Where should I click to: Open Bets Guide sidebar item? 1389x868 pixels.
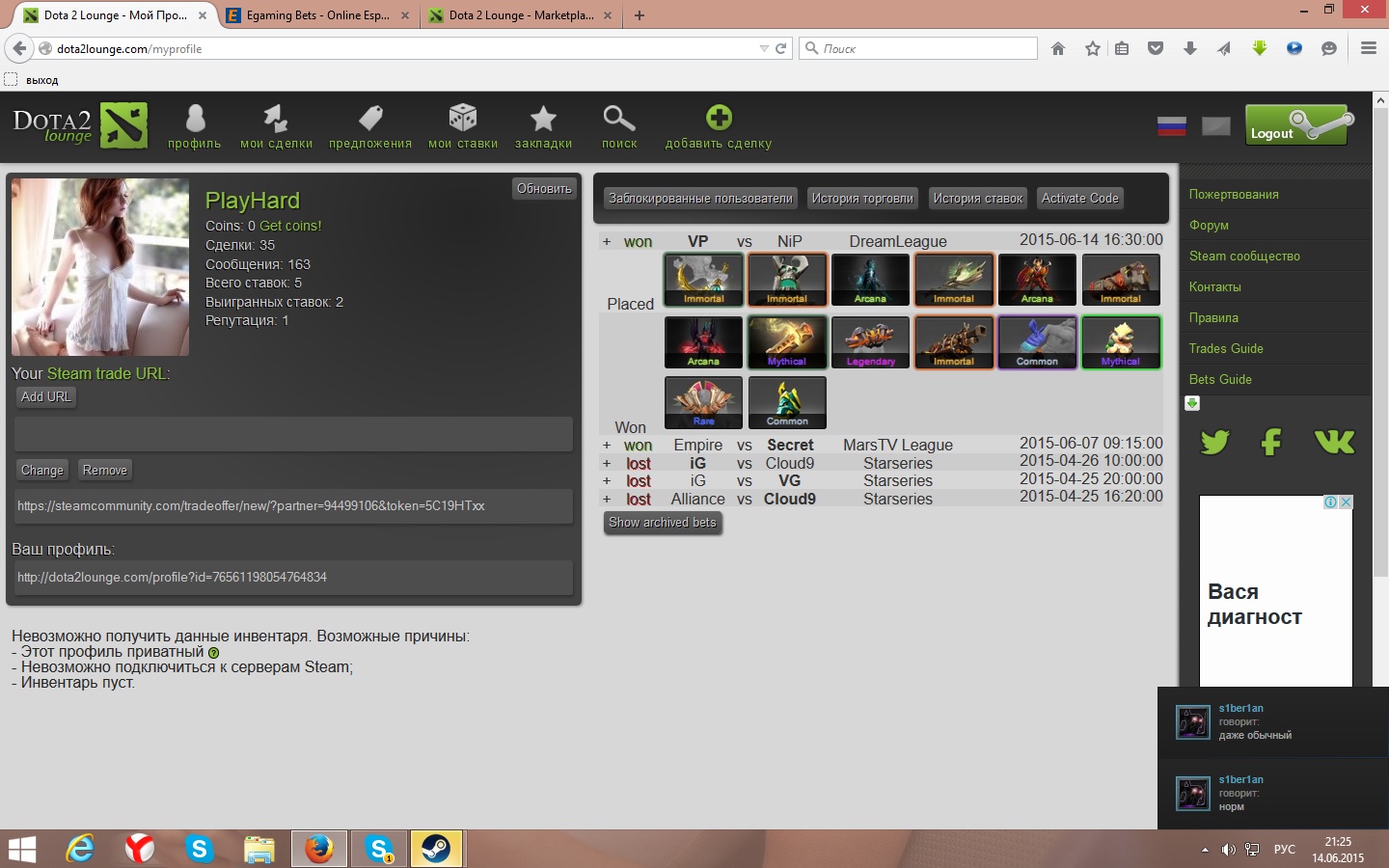(x=1220, y=380)
